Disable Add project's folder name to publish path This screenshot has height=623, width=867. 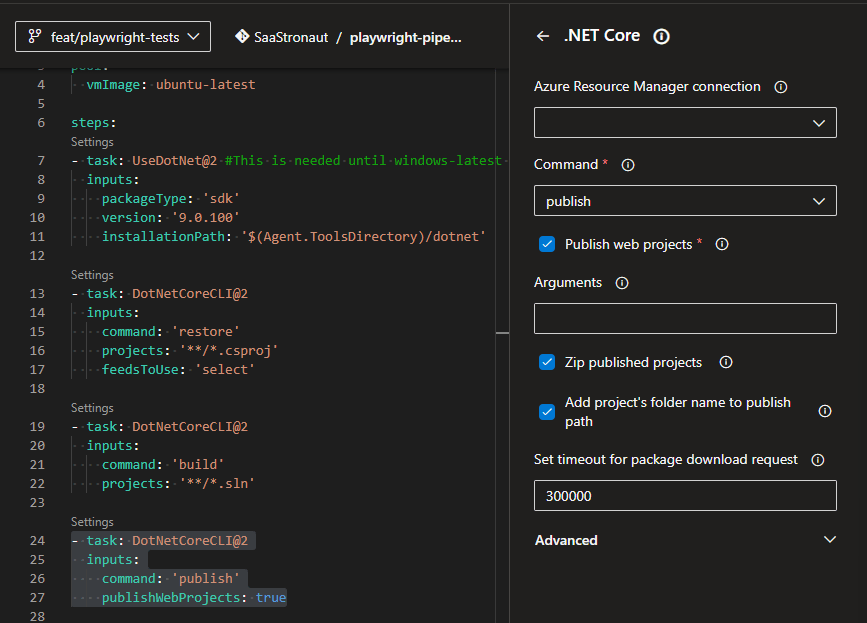tap(547, 411)
